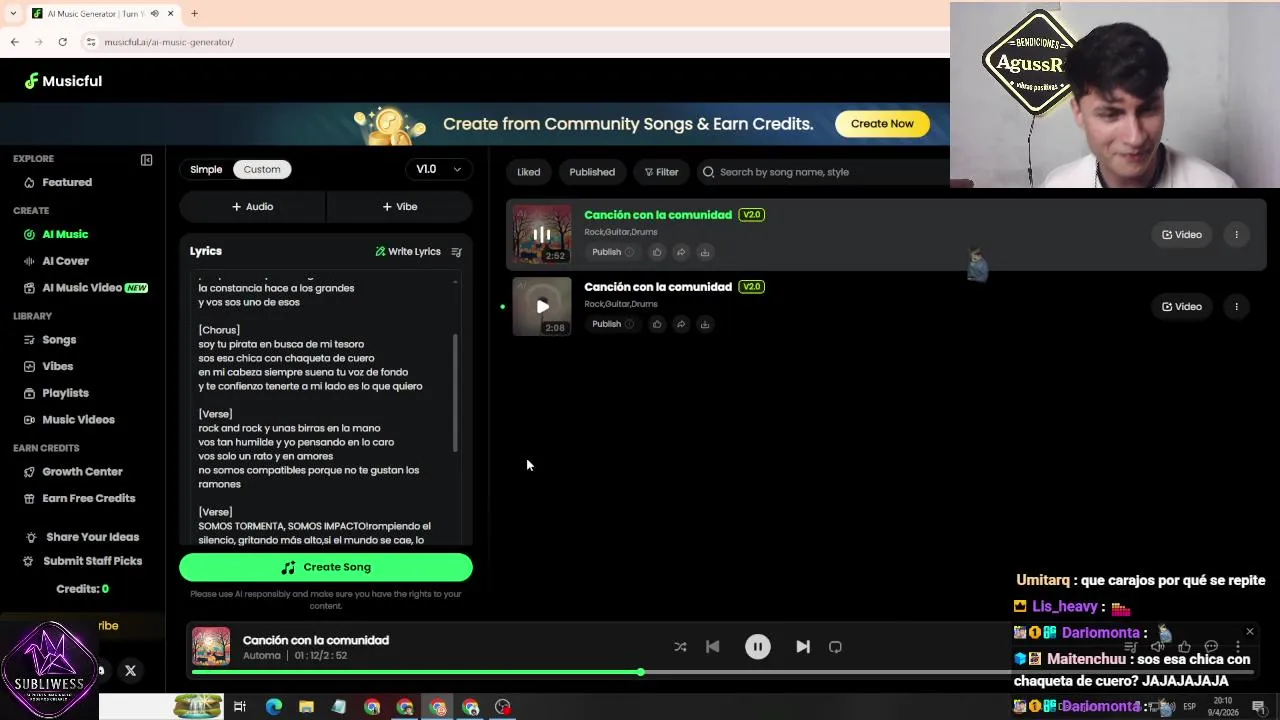This screenshot has width=1280, height=720.
Task: Like the second song (2:08)
Action: [x=657, y=324]
